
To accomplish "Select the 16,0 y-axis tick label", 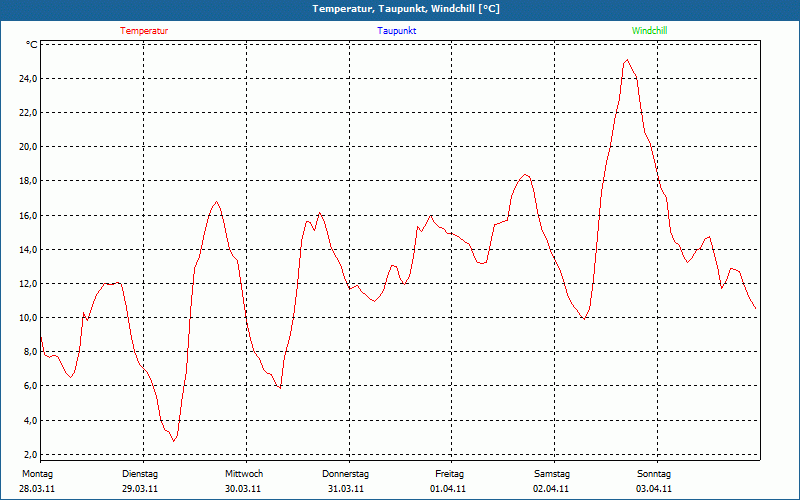I will coord(28,216).
